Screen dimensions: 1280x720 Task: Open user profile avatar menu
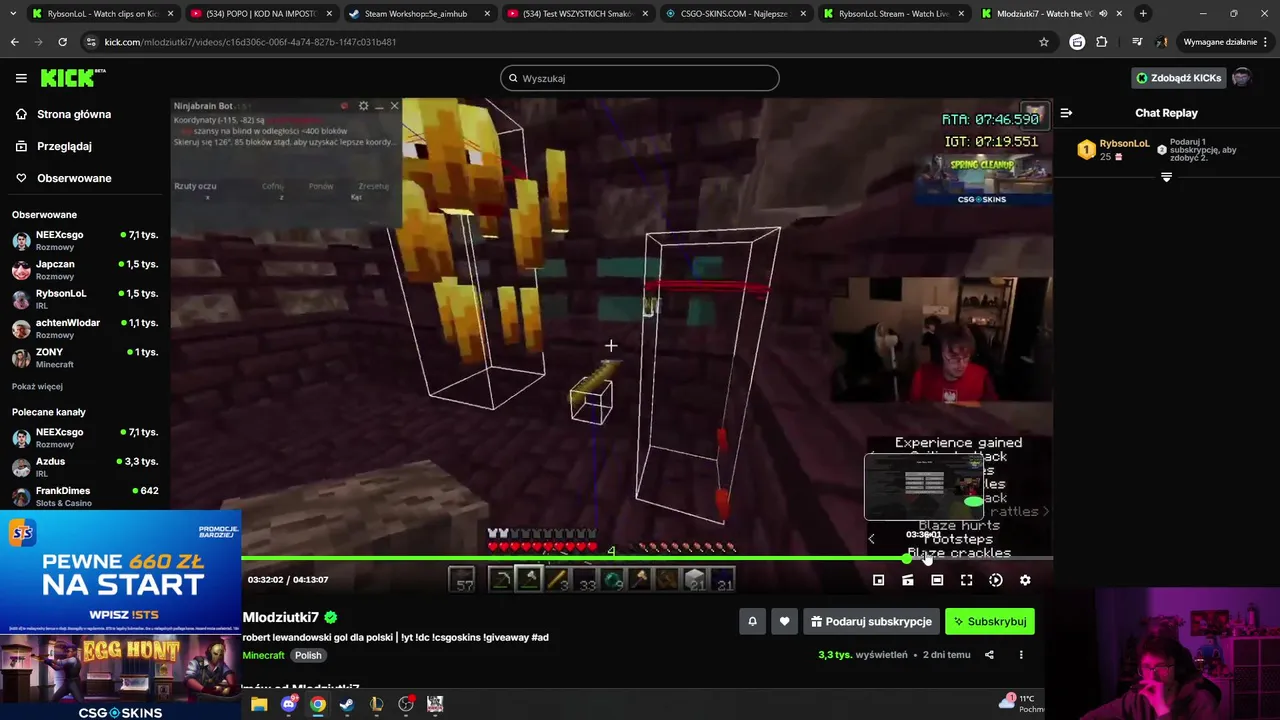click(1241, 78)
